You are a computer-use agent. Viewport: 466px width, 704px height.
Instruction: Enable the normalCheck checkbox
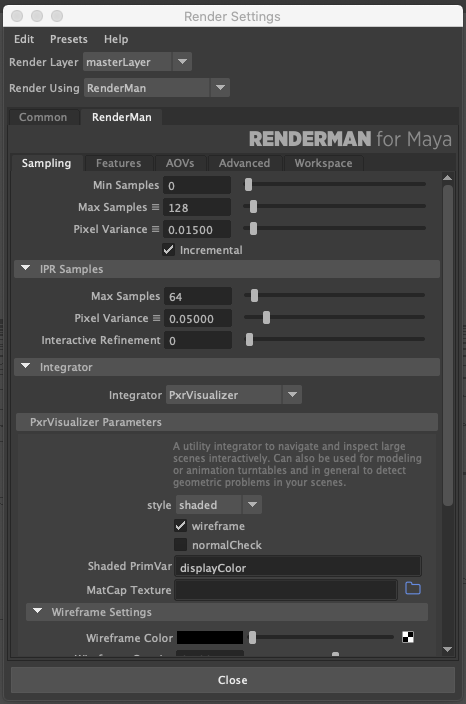(180, 545)
